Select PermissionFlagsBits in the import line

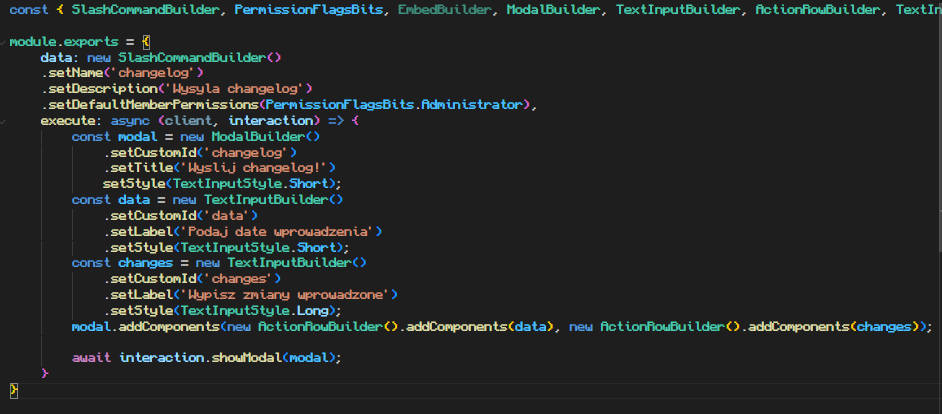[308, 10]
